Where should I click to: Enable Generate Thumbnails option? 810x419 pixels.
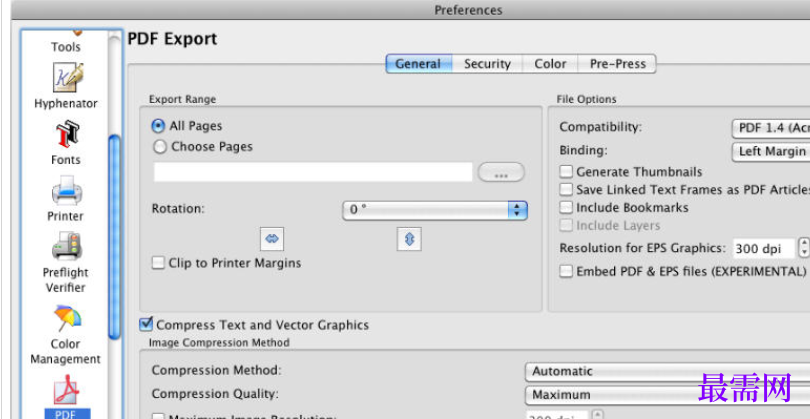567,172
